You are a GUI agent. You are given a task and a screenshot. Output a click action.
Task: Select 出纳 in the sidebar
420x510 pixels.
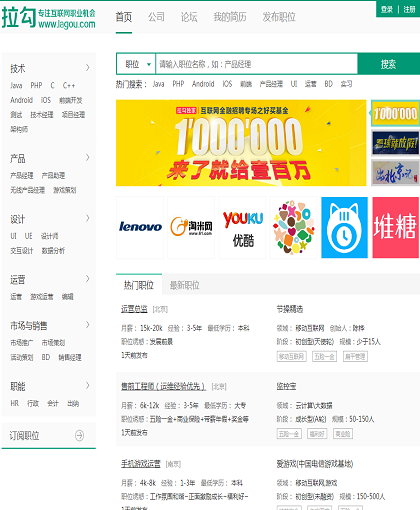[73, 404]
